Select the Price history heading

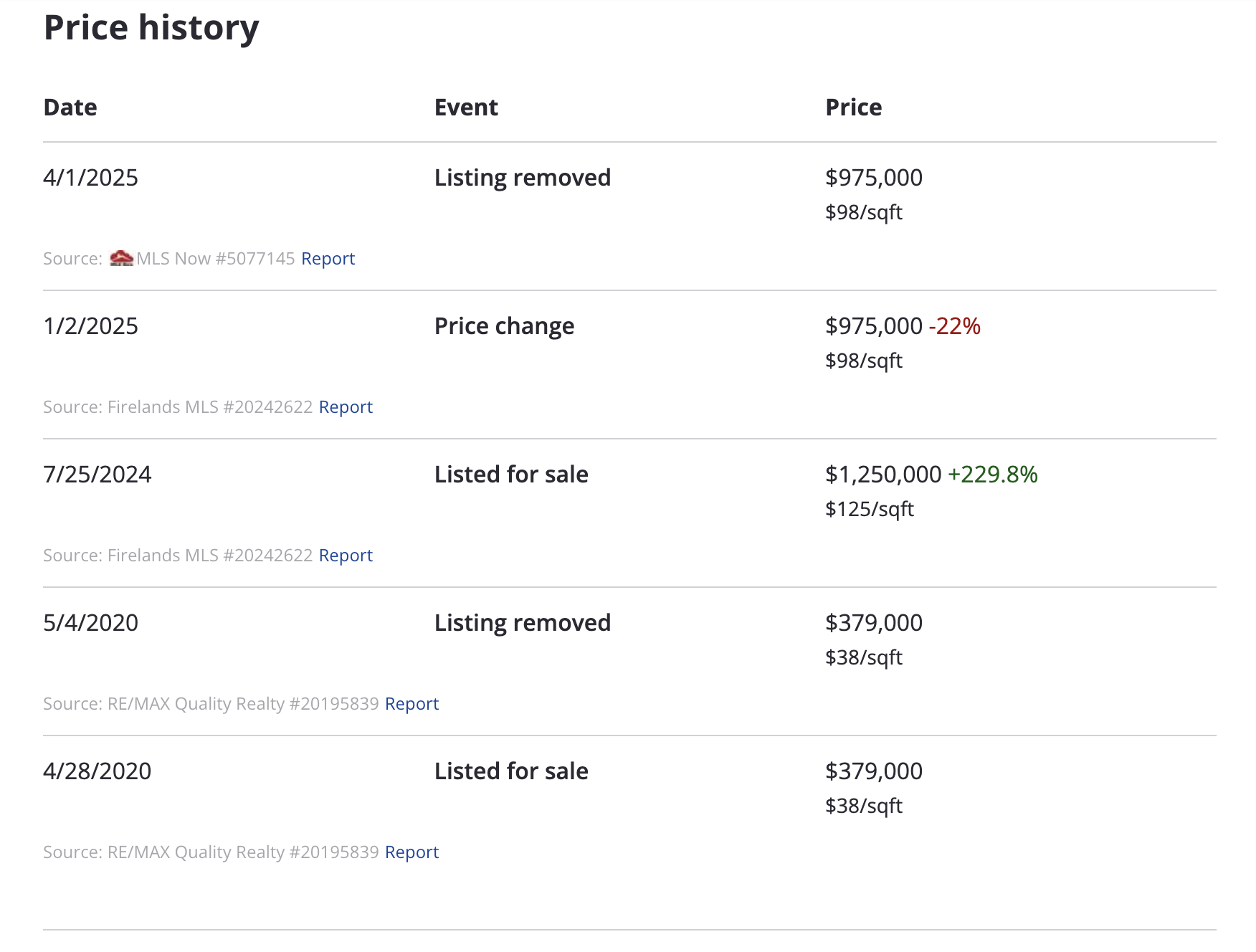[151, 28]
